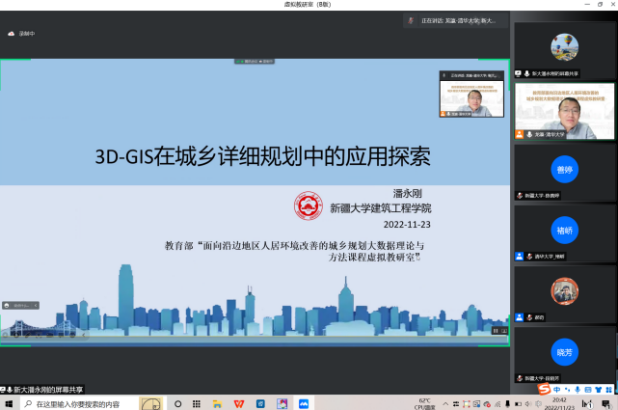This screenshot has height=410, width=618.
Task: Open the 褚峤 participant tile
Action: coord(564,233)
